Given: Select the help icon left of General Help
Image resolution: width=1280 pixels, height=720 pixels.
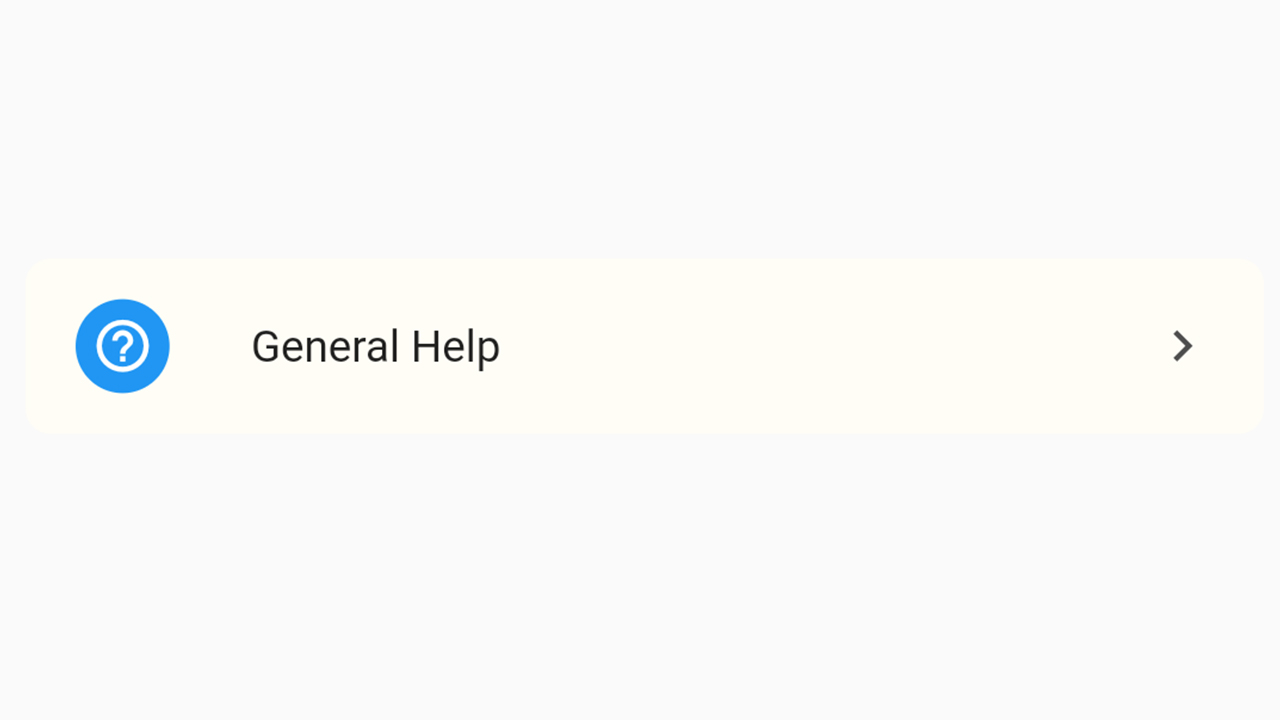Looking at the screenshot, I should pyautogui.click(x=122, y=346).
